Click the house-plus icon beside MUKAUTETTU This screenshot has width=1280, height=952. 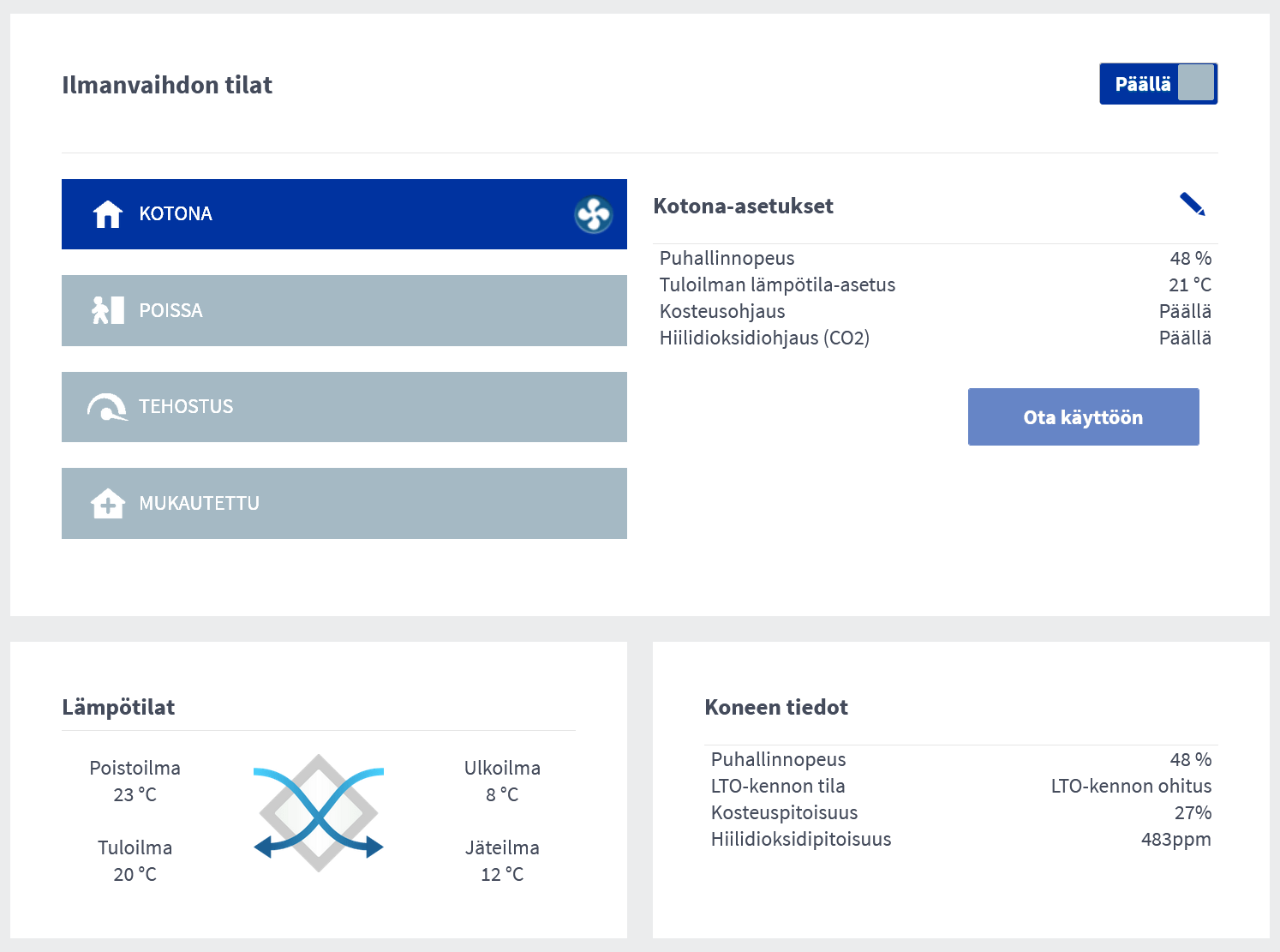pos(108,504)
